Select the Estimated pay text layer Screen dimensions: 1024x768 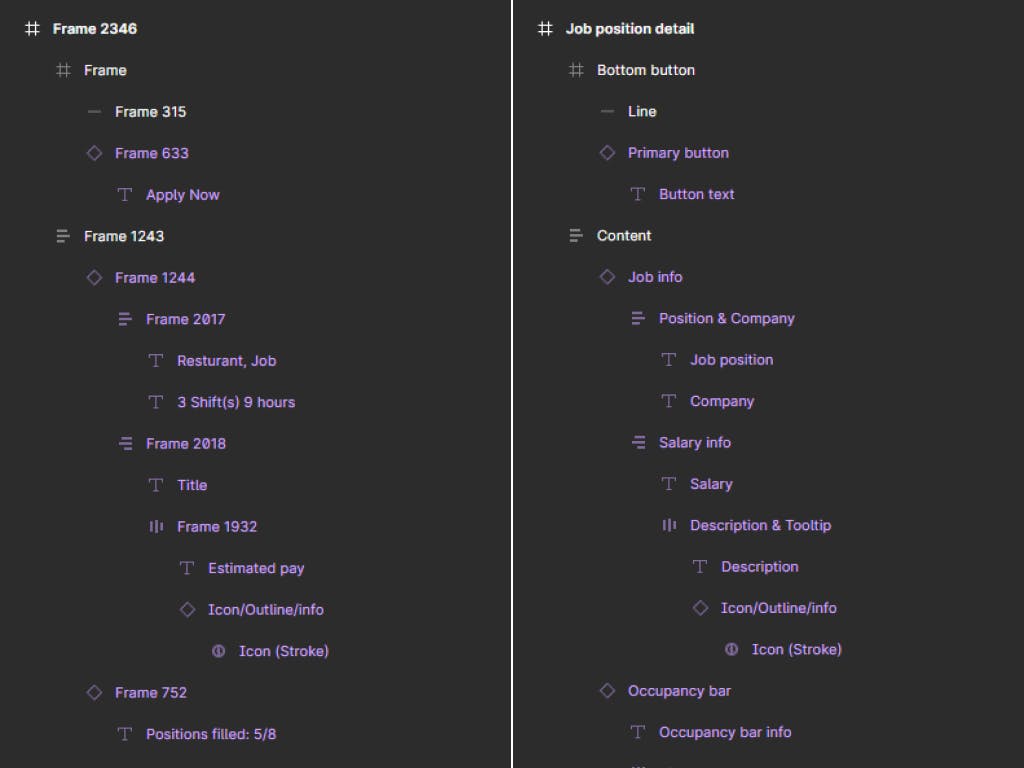click(x=255, y=568)
